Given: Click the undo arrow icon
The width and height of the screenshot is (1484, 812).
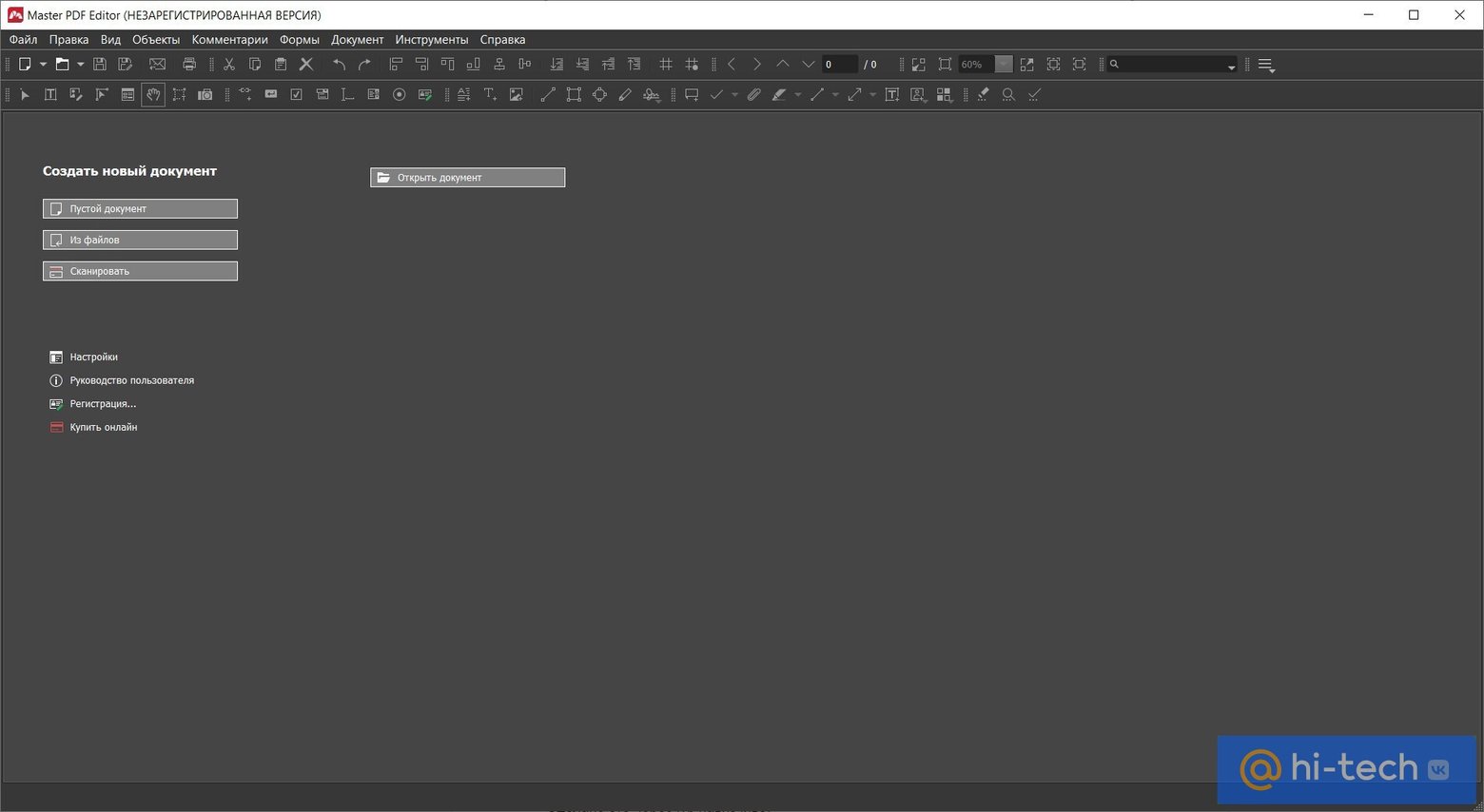Looking at the screenshot, I should (x=339, y=65).
